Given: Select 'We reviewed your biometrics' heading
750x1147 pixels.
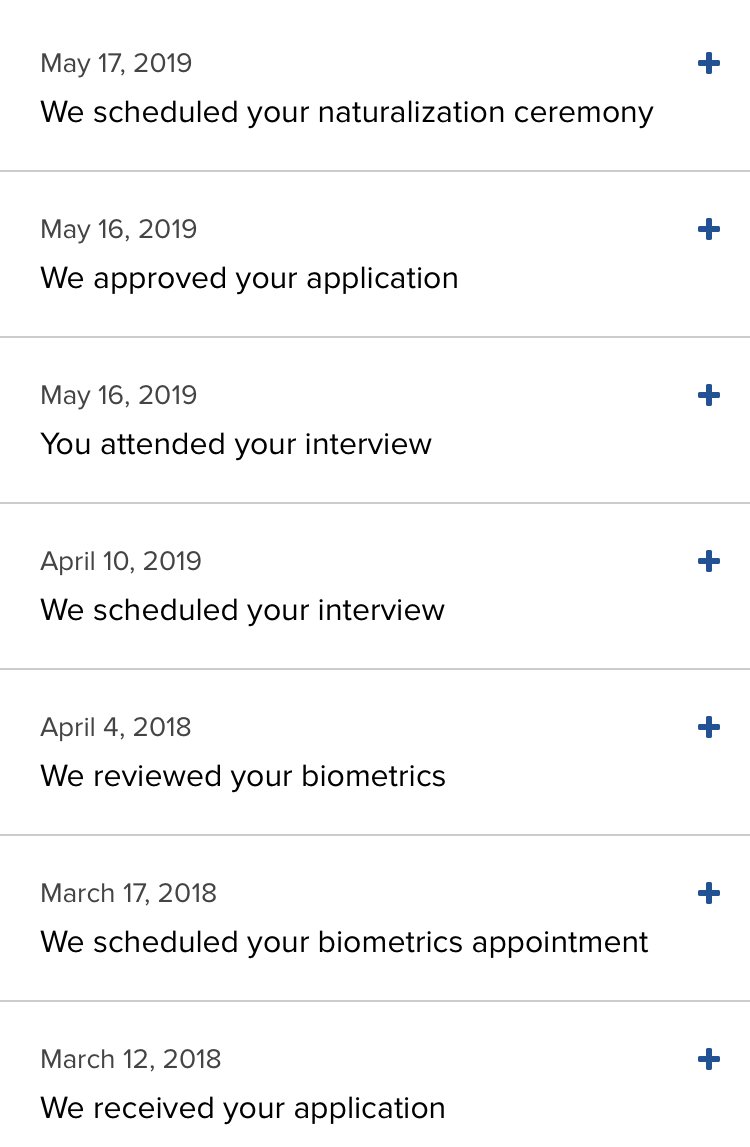Looking at the screenshot, I should tap(243, 776).
